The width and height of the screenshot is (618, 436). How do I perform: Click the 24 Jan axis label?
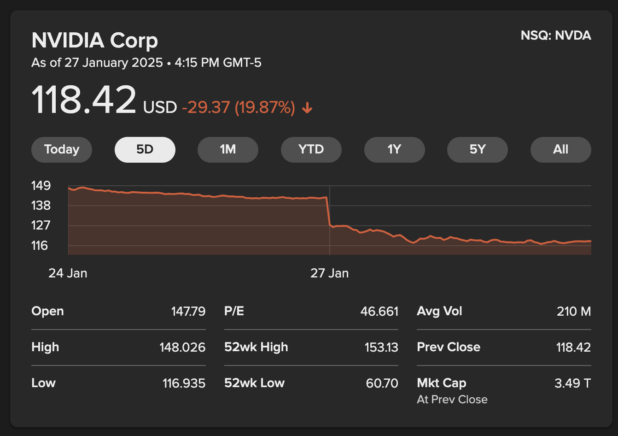click(68, 272)
